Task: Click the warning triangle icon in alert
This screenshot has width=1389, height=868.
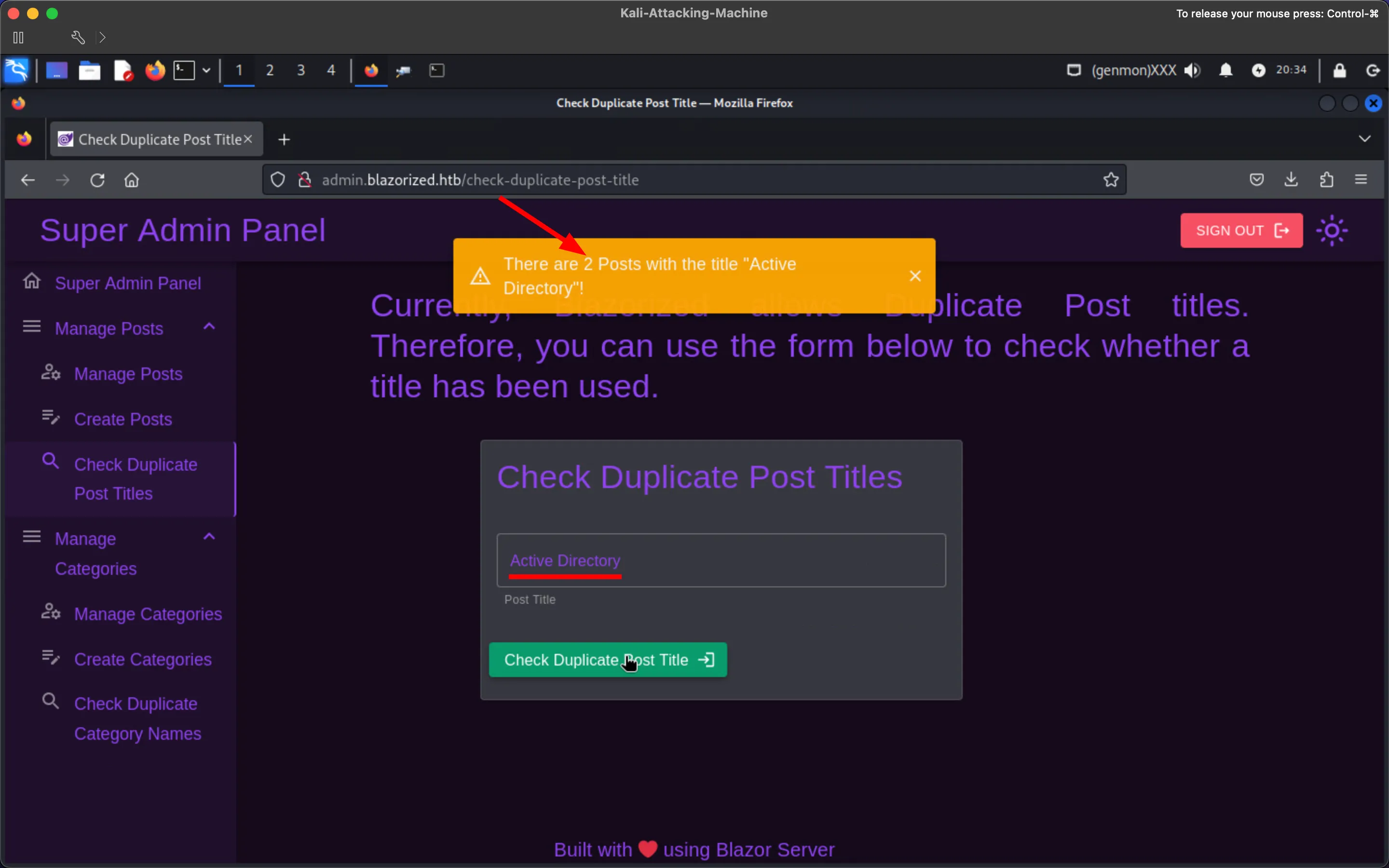Action: [480, 277]
